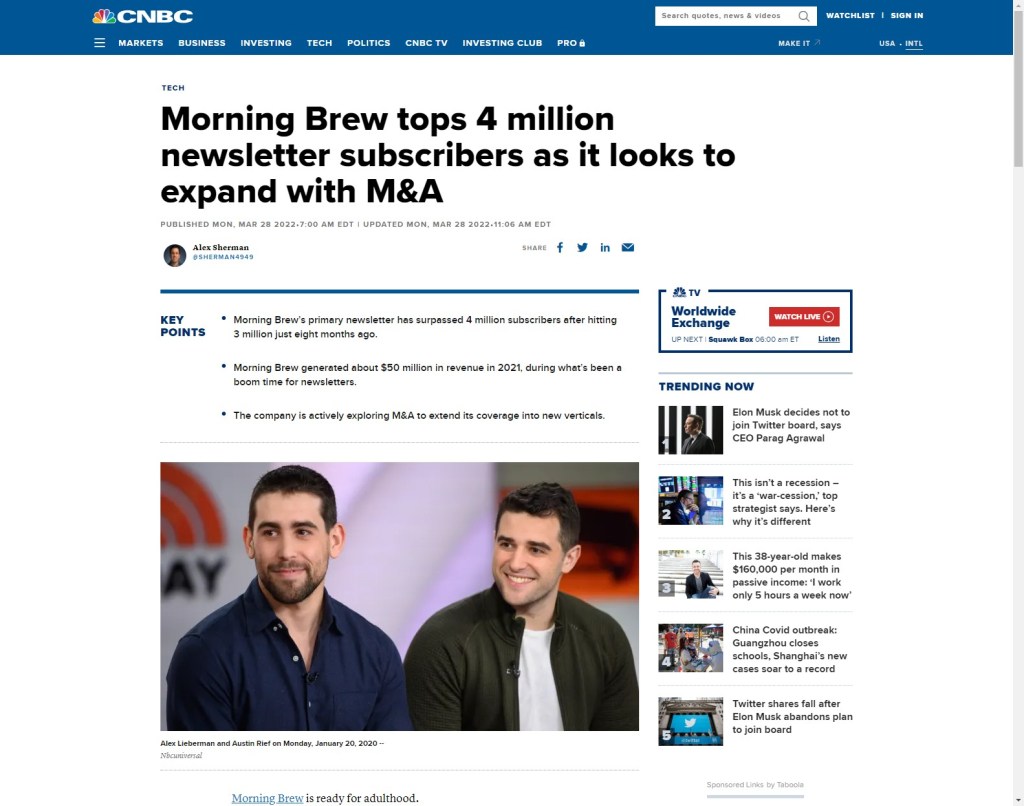This screenshot has width=1024, height=806.
Task: Click the SIGN IN link
Action: point(905,16)
